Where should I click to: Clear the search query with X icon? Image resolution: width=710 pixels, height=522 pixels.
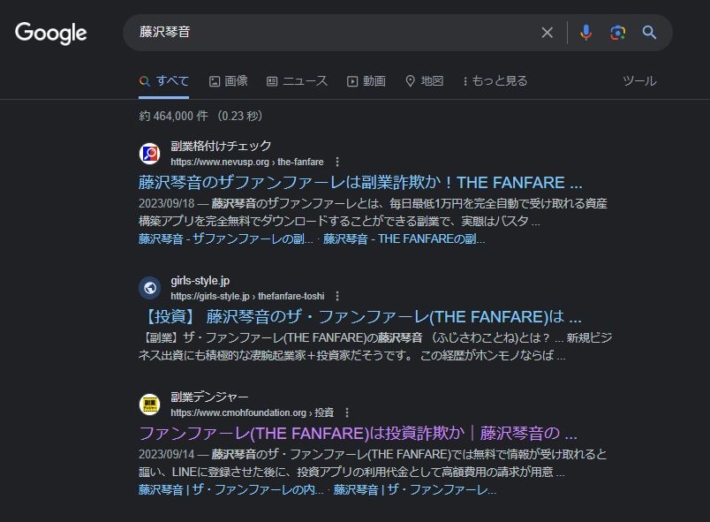[x=547, y=33]
